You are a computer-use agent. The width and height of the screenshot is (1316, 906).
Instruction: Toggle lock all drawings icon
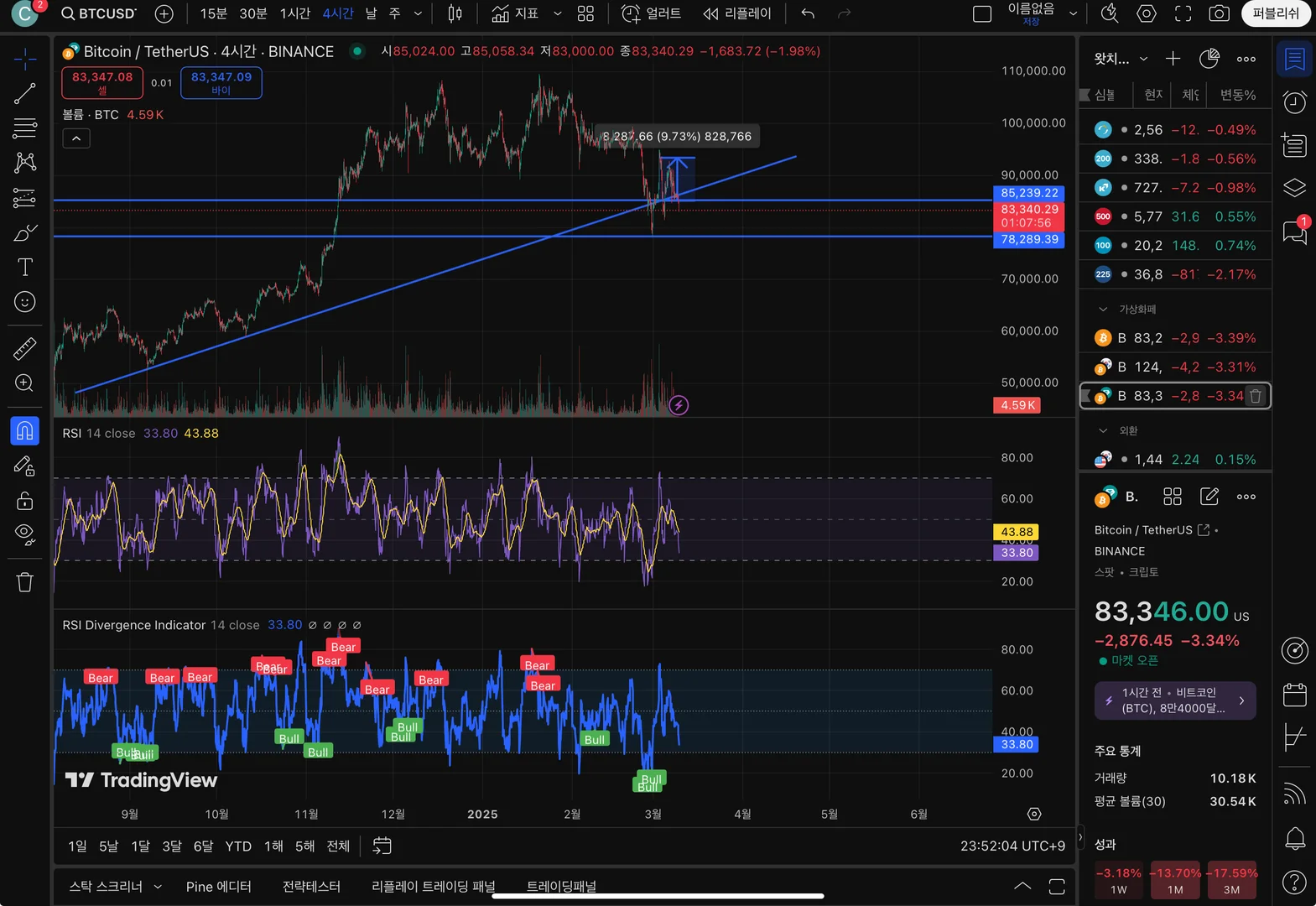24,501
